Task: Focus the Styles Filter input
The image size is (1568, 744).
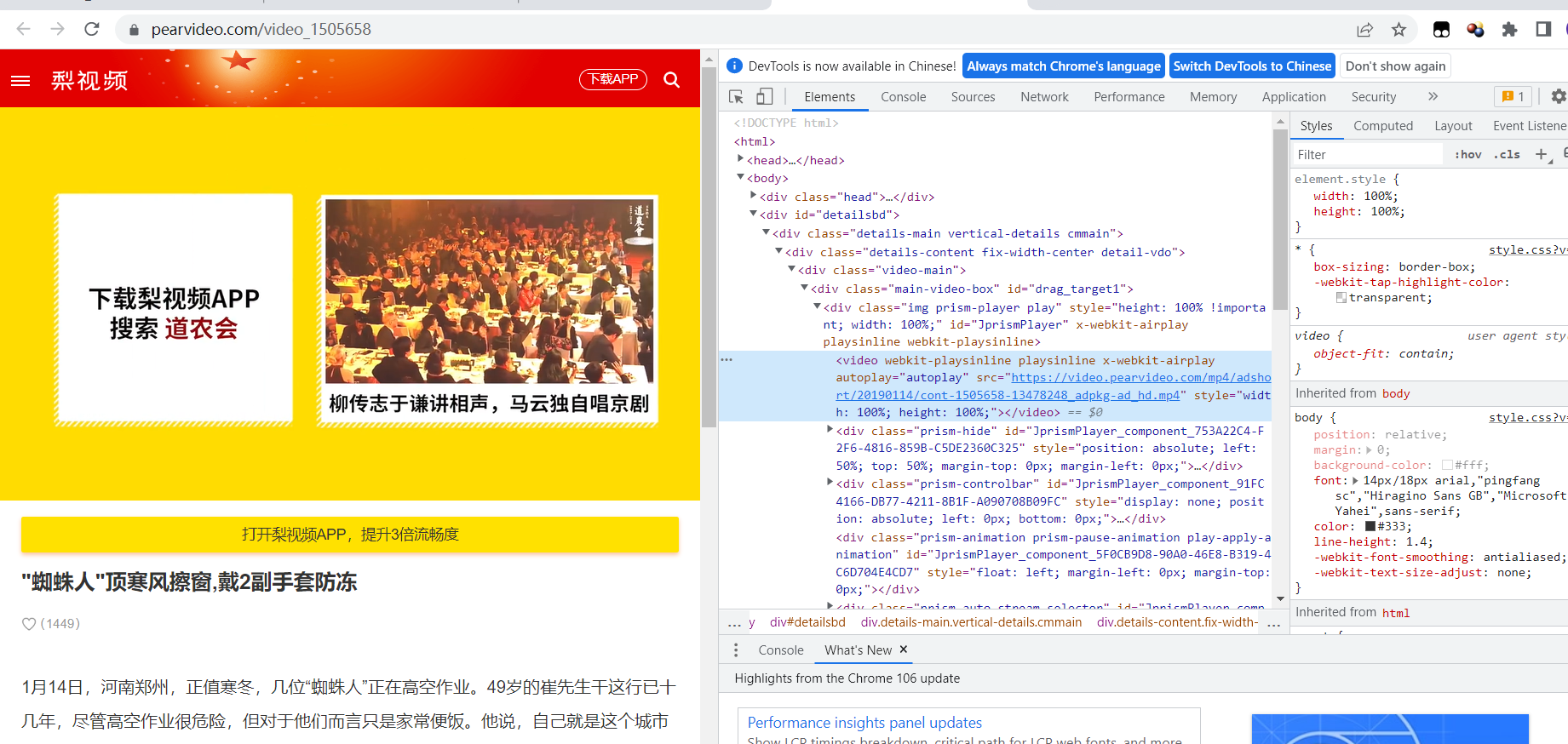Action: [1368, 155]
